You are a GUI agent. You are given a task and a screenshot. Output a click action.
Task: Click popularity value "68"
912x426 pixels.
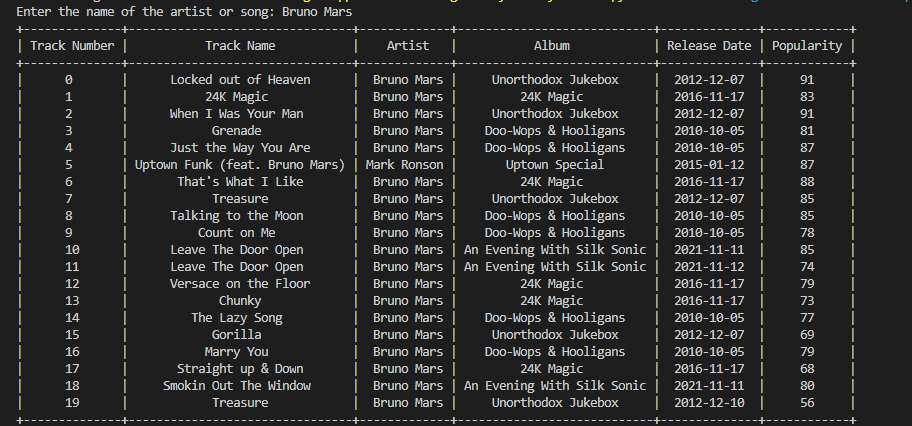[x=807, y=368]
